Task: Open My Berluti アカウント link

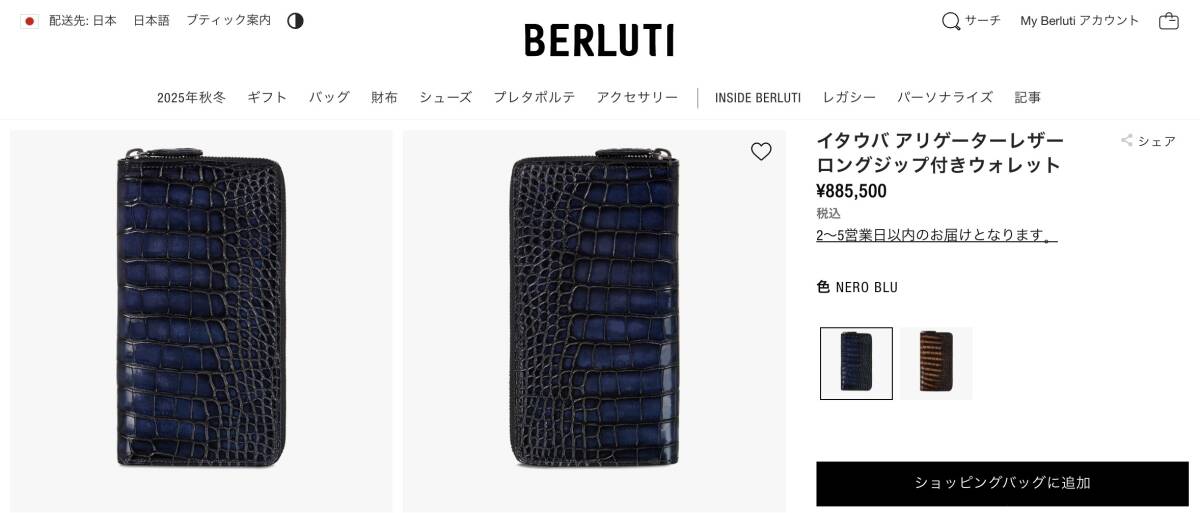Action: pyautogui.click(x=1080, y=21)
